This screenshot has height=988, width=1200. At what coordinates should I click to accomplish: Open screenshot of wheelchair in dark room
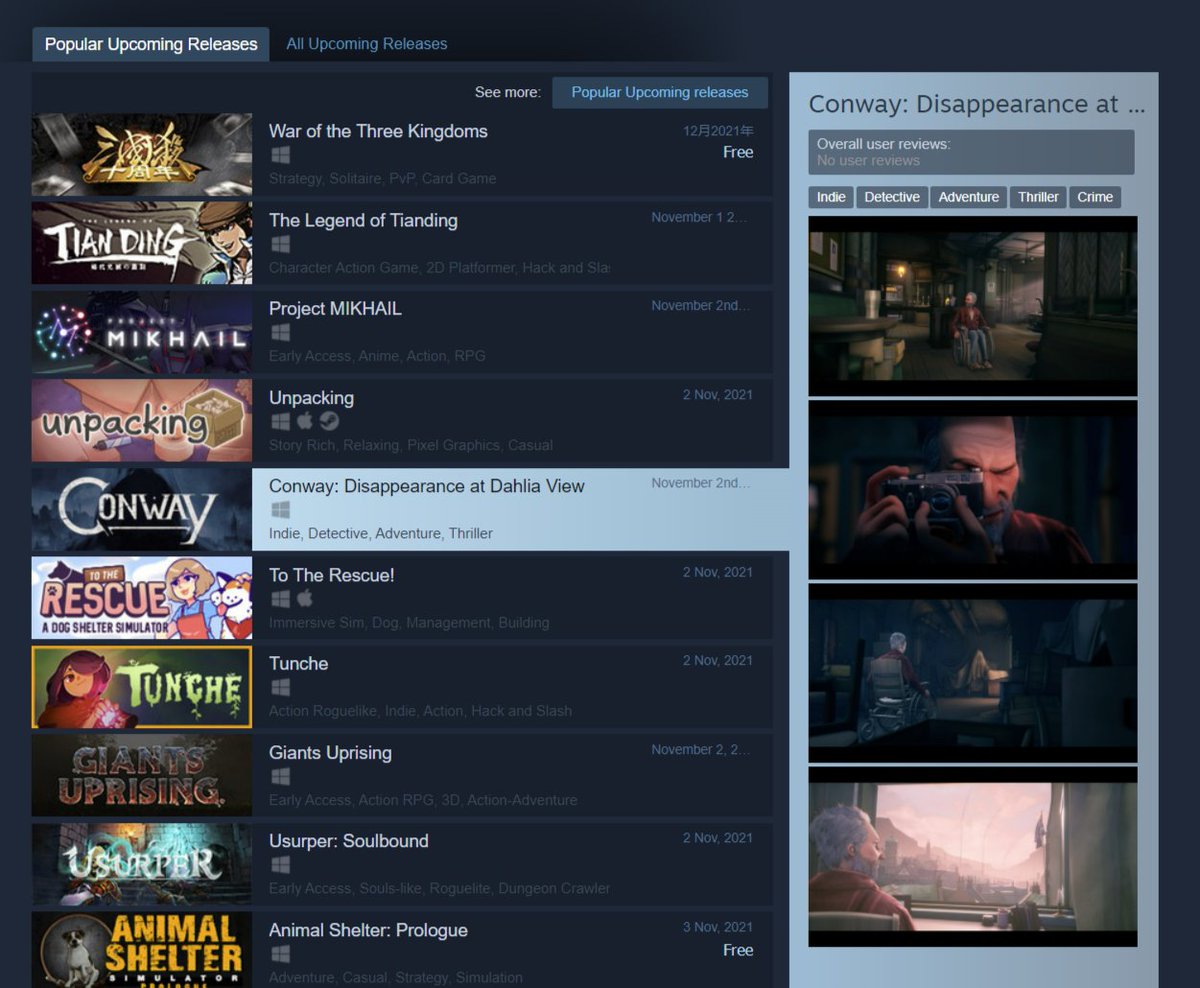pyautogui.click(x=973, y=673)
